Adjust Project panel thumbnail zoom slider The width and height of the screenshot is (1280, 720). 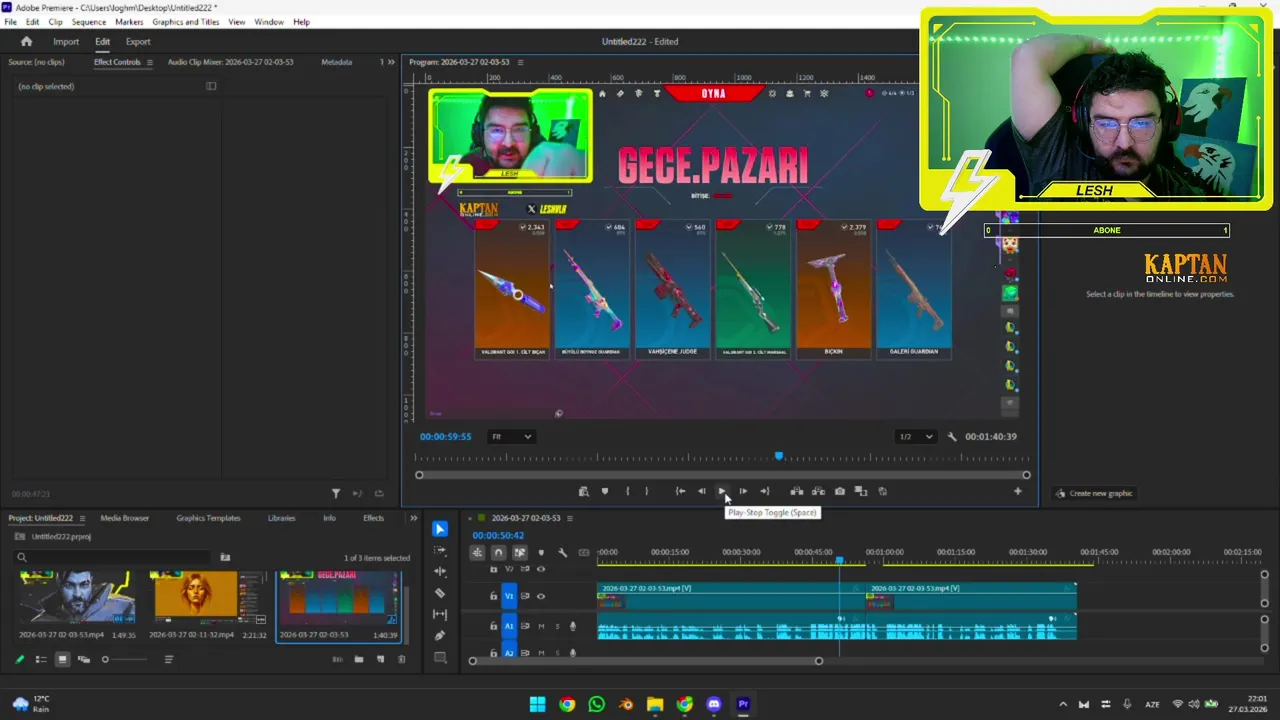point(125,659)
